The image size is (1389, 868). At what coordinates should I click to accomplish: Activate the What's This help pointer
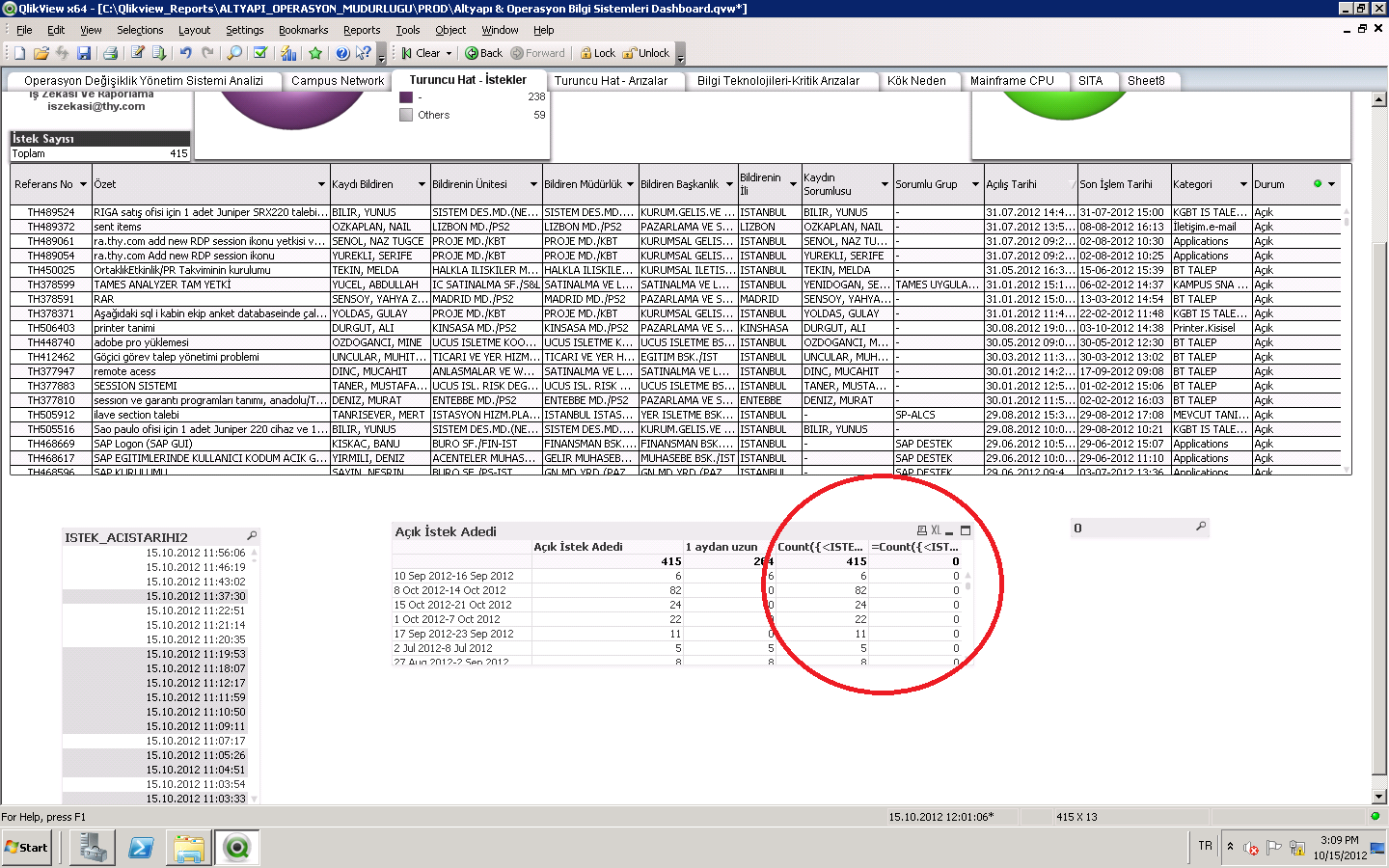pyautogui.click(x=365, y=53)
